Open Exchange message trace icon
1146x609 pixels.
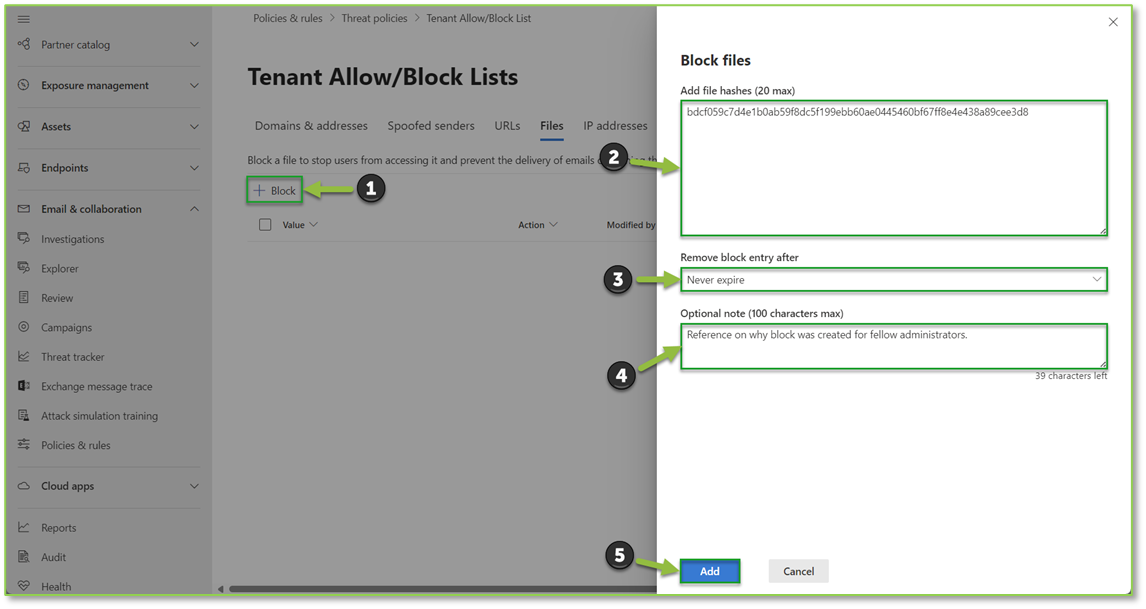coord(23,385)
